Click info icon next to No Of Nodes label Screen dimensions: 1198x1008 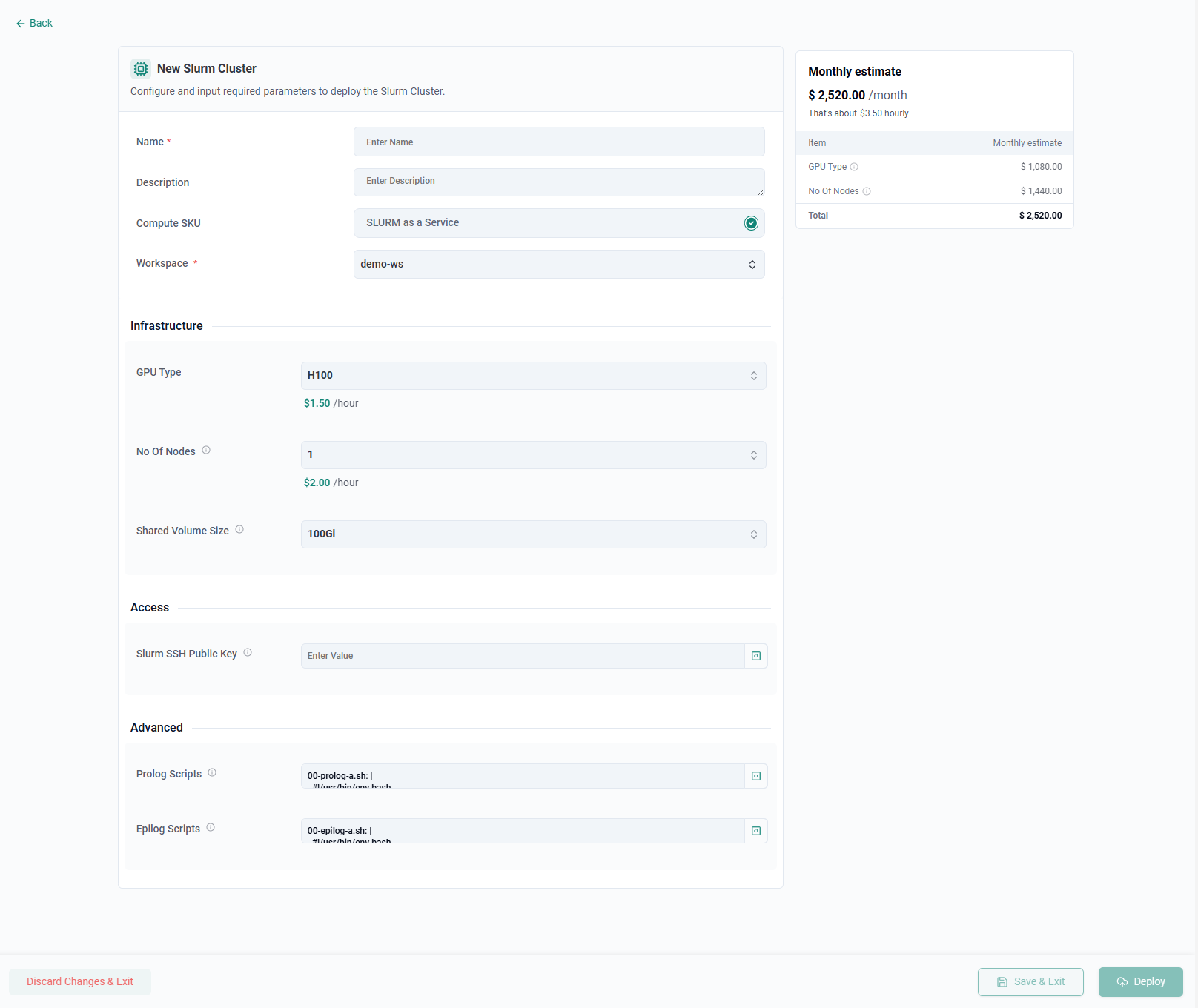(206, 451)
